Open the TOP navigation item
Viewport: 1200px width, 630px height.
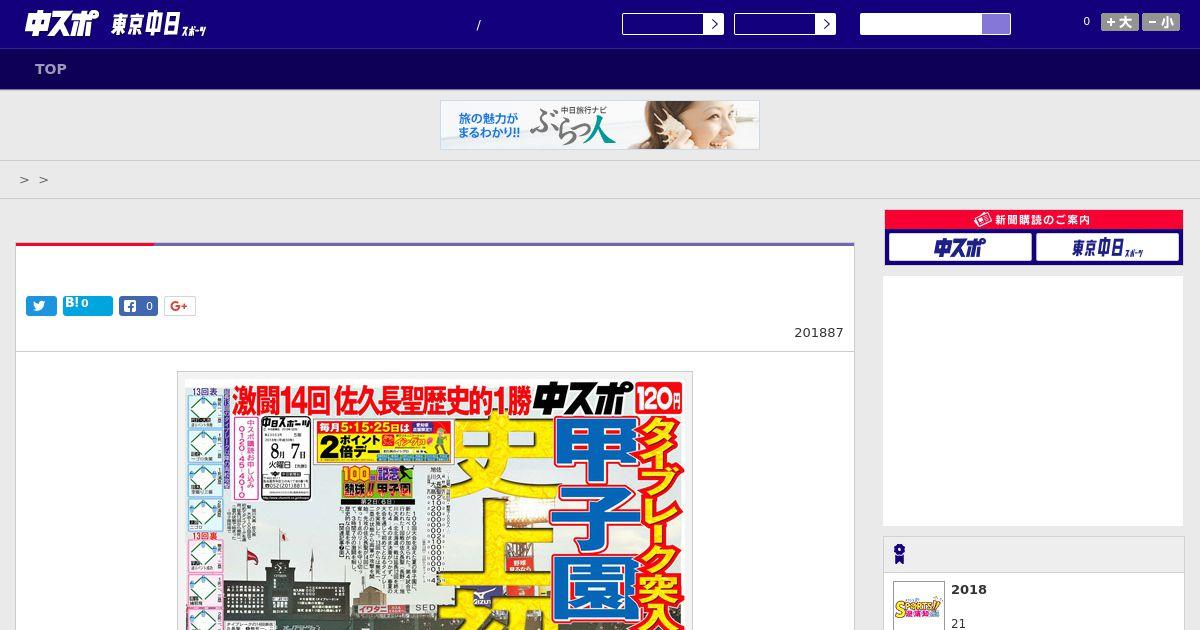pos(51,69)
